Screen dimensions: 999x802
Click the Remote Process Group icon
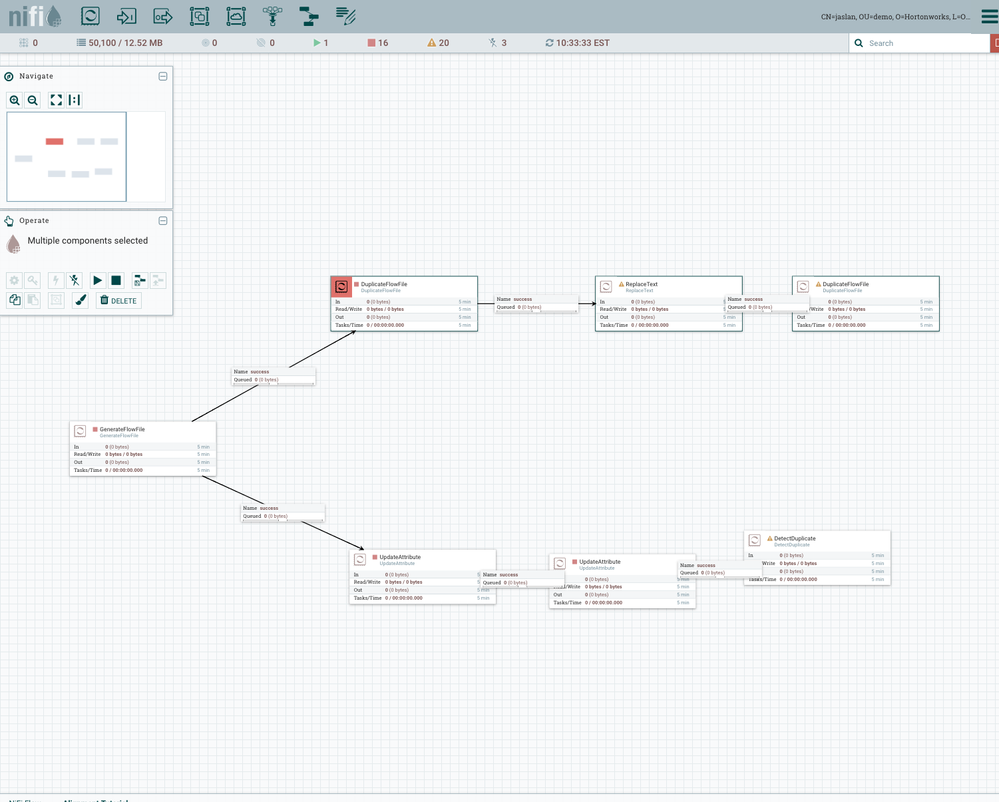[x=235, y=16]
